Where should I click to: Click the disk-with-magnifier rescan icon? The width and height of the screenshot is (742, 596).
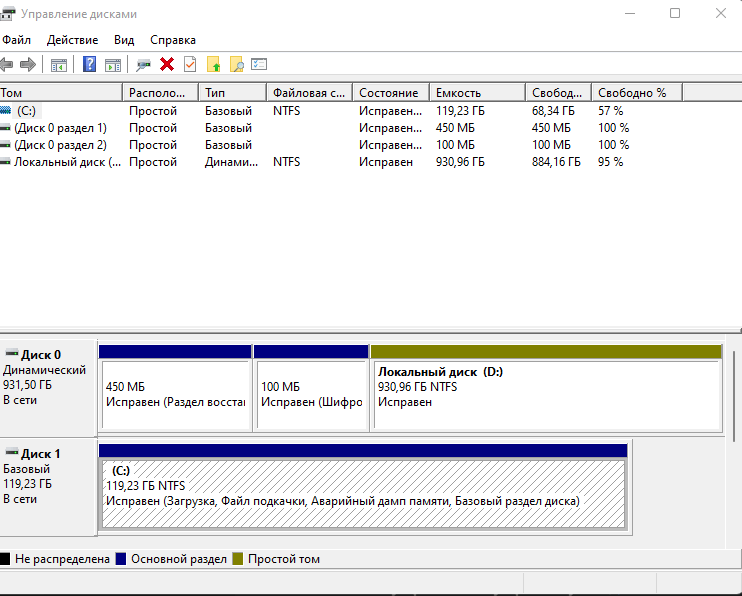(143, 65)
